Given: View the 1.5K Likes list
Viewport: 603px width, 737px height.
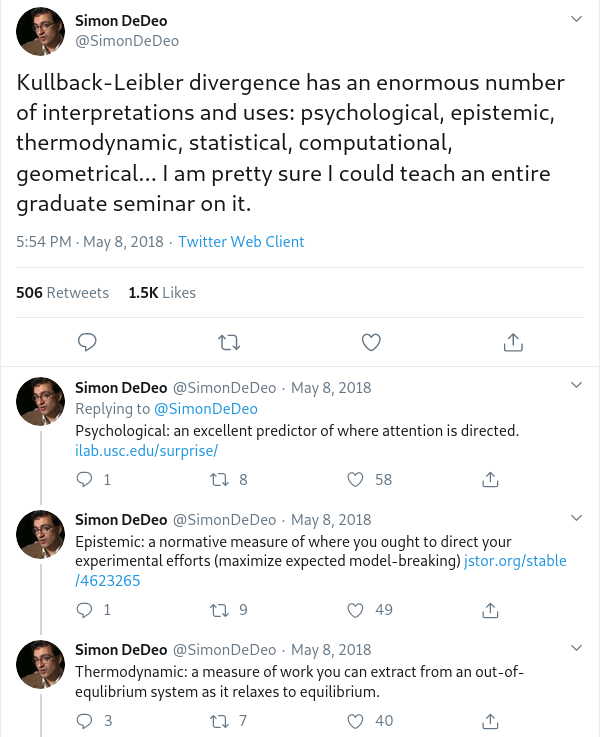Looking at the screenshot, I should tap(162, 293).
